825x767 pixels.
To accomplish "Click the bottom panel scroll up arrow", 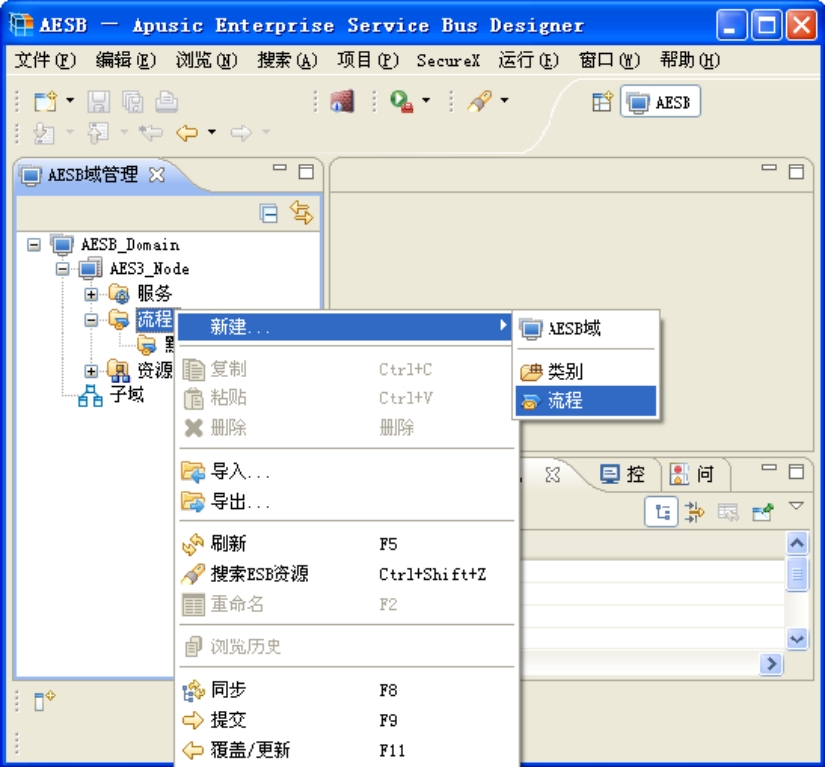I will tap(797, 543).
